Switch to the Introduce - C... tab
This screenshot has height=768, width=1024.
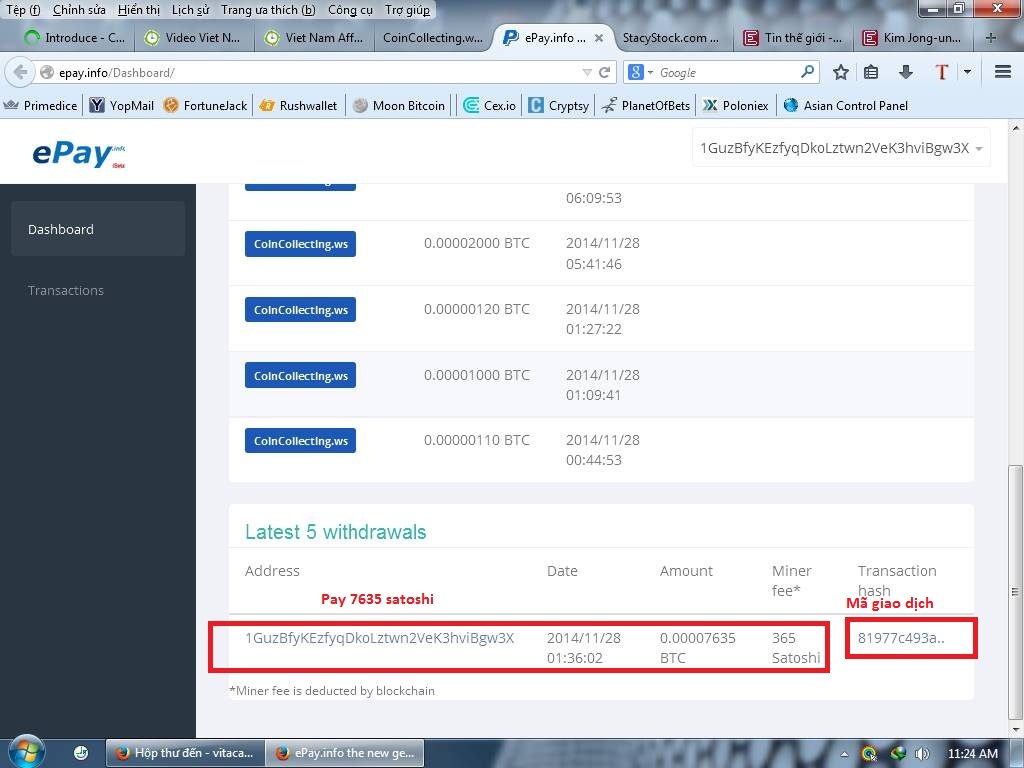[x=74, y=38]
